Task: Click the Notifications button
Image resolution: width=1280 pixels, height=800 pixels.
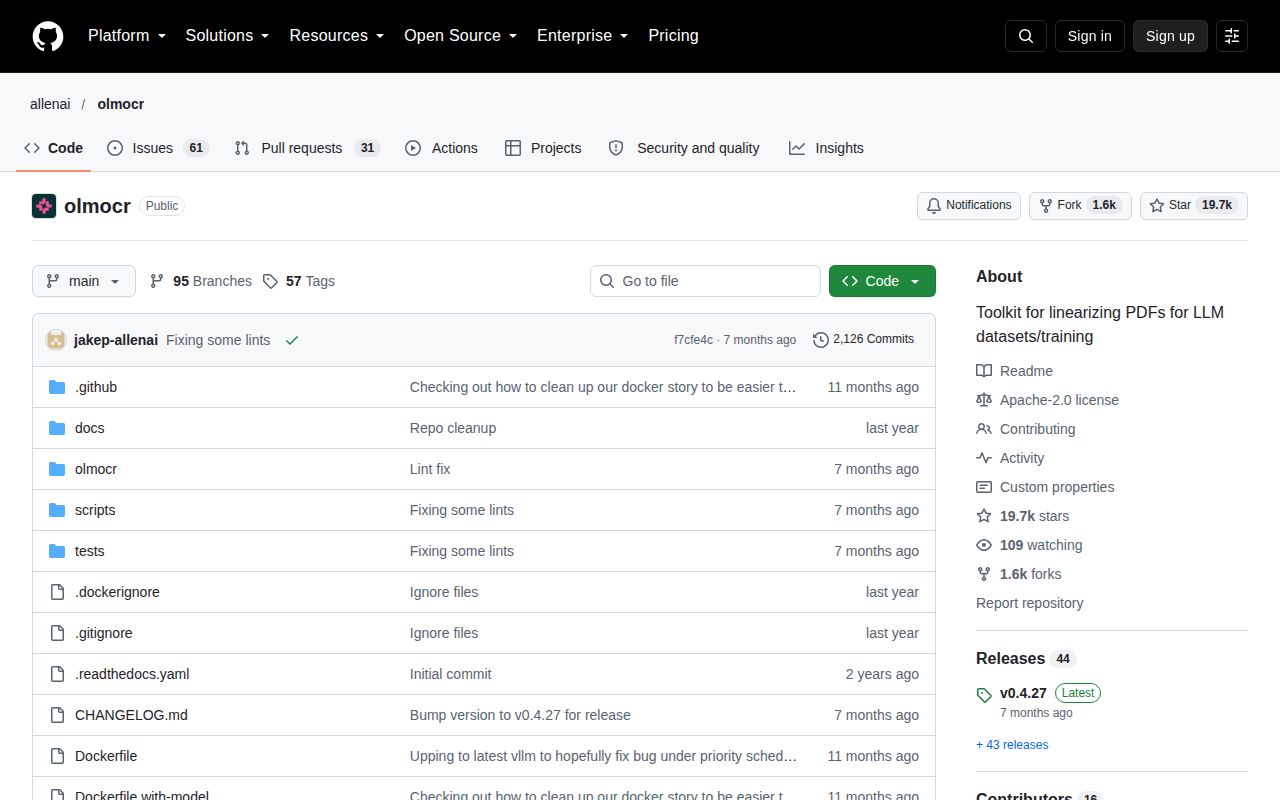Action: pyautogui.click(x=969, y=206)
